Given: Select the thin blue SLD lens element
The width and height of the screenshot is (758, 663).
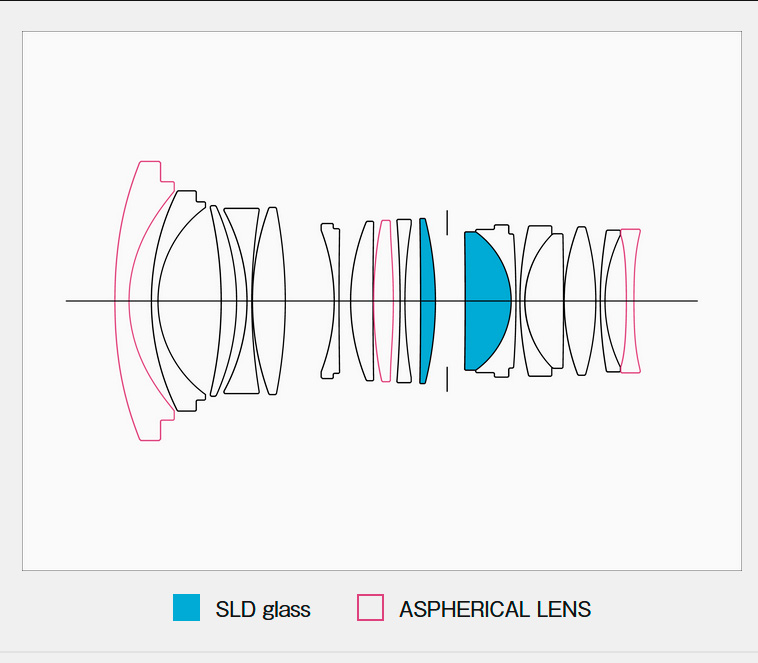Looking at the screenshot, I should click(x=428, y=301).
